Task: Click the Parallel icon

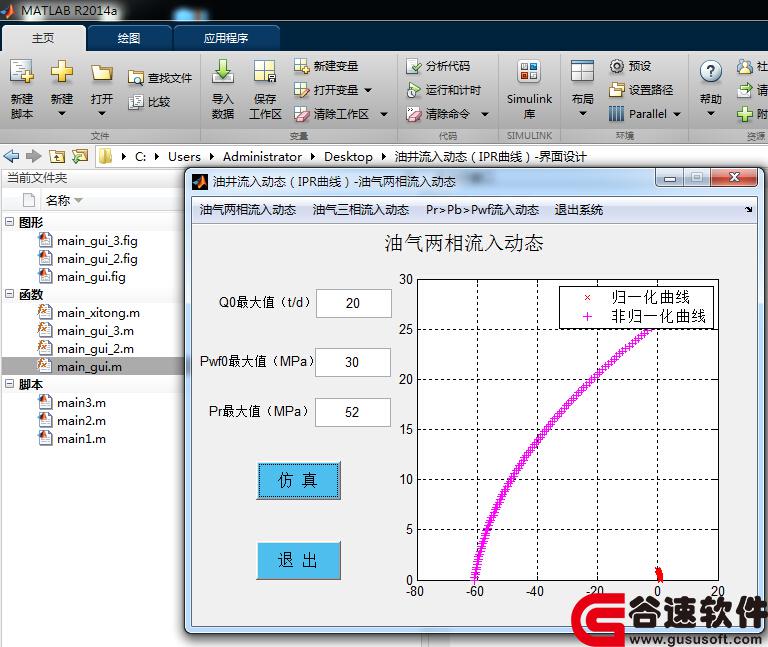Action: click(x=616, y=114)
